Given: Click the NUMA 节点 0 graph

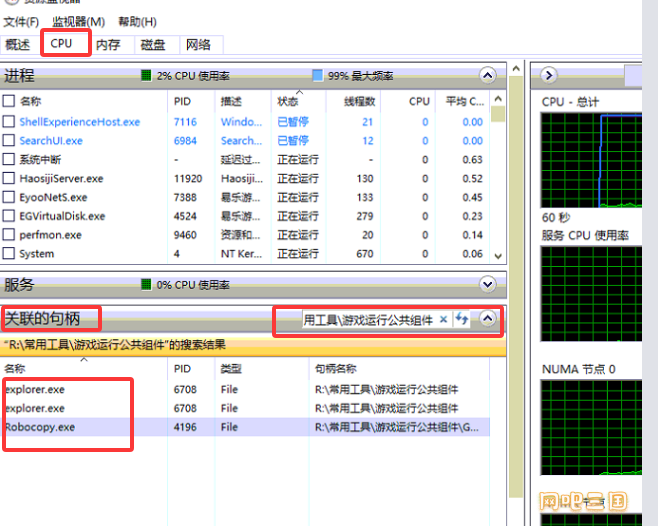Looking at the screenshot, I should click(x=591, y=427).
